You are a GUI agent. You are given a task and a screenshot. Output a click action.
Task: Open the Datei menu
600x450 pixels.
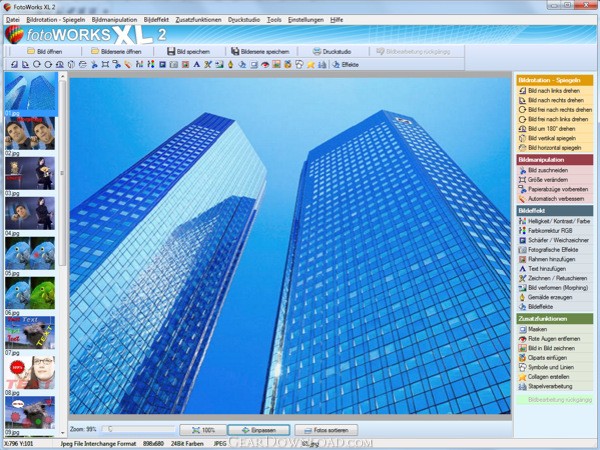coord(13,20)
